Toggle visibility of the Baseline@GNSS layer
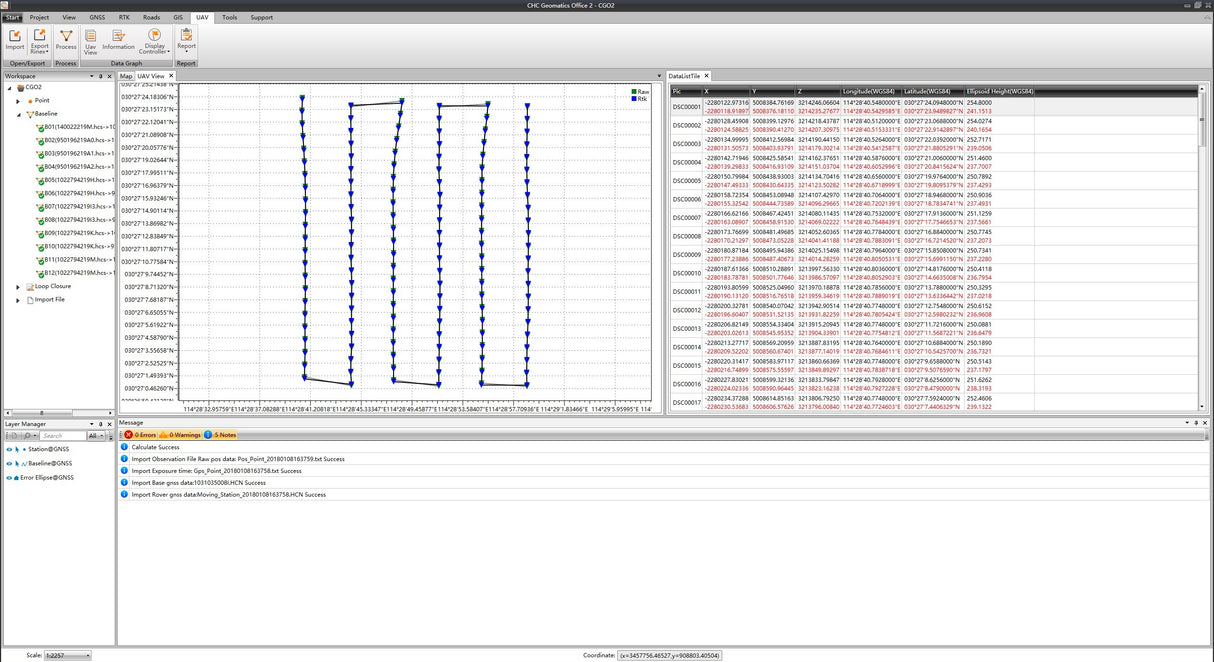 pyautogui.click(x=9, y=463)
